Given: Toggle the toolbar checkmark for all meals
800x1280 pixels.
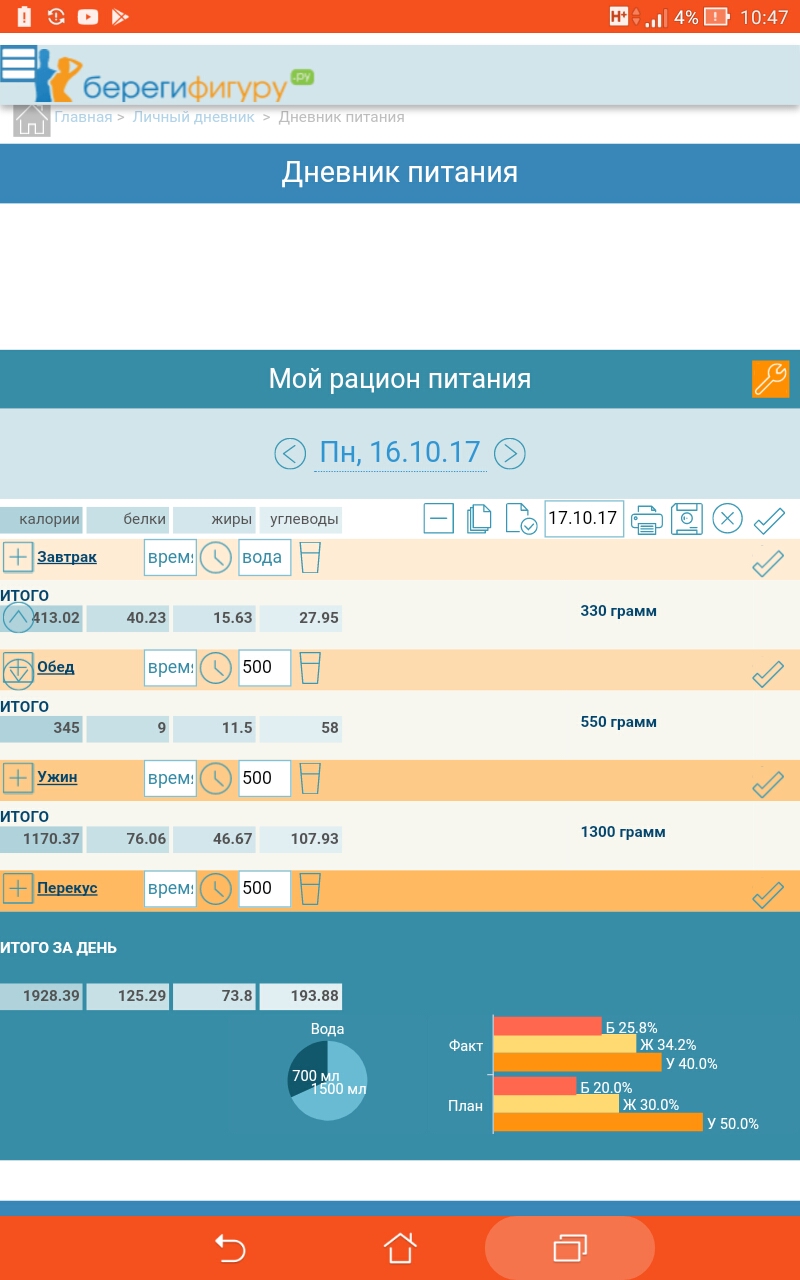Looking at the screenshot, I should coord(769,520).
